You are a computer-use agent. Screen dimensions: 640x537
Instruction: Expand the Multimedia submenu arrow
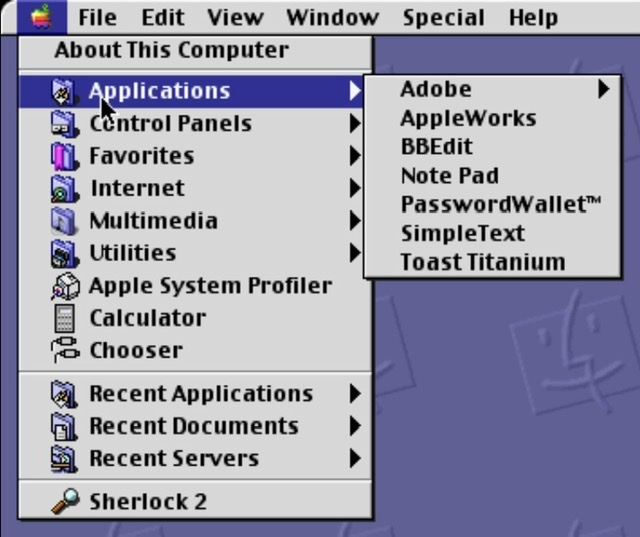pos(355,220)
